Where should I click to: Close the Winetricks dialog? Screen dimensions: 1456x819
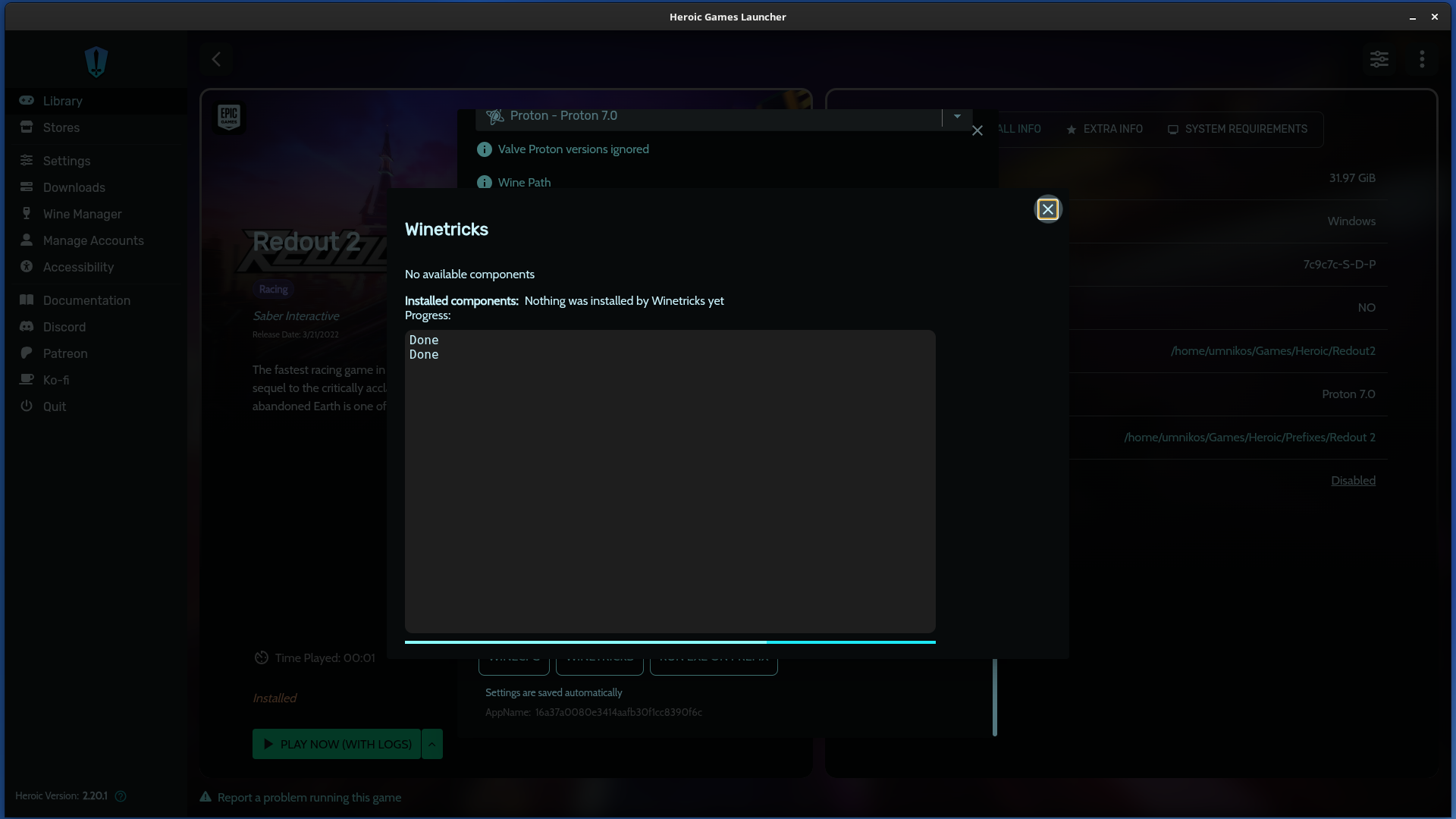coord(1047,209)
